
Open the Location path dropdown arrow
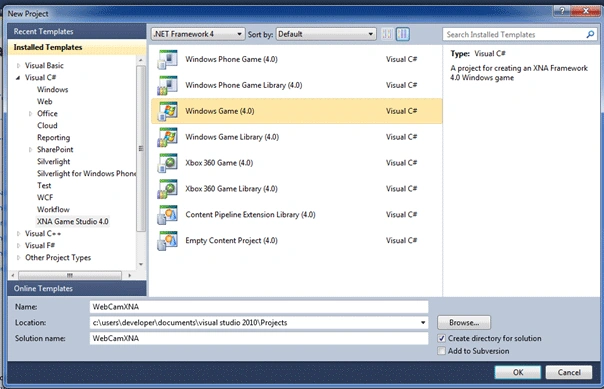tap(423, 323)
